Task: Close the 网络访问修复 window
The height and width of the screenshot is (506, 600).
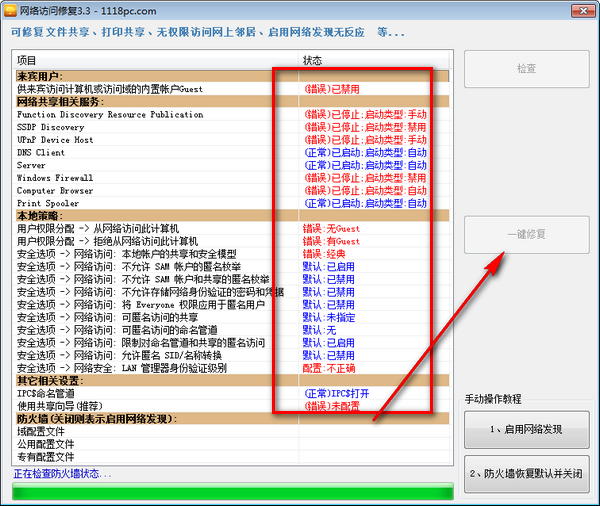Action: [583, 11]
